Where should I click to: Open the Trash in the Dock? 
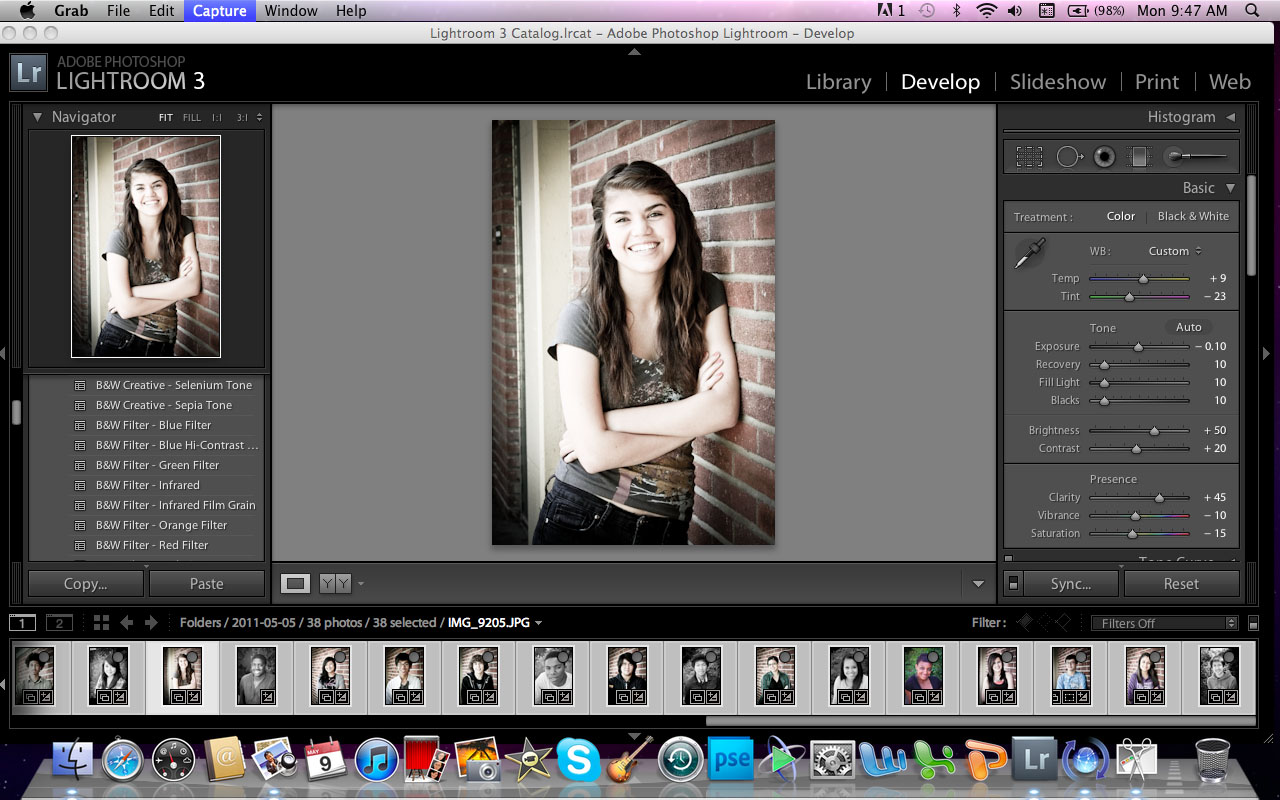click(x=1212, y=761)
